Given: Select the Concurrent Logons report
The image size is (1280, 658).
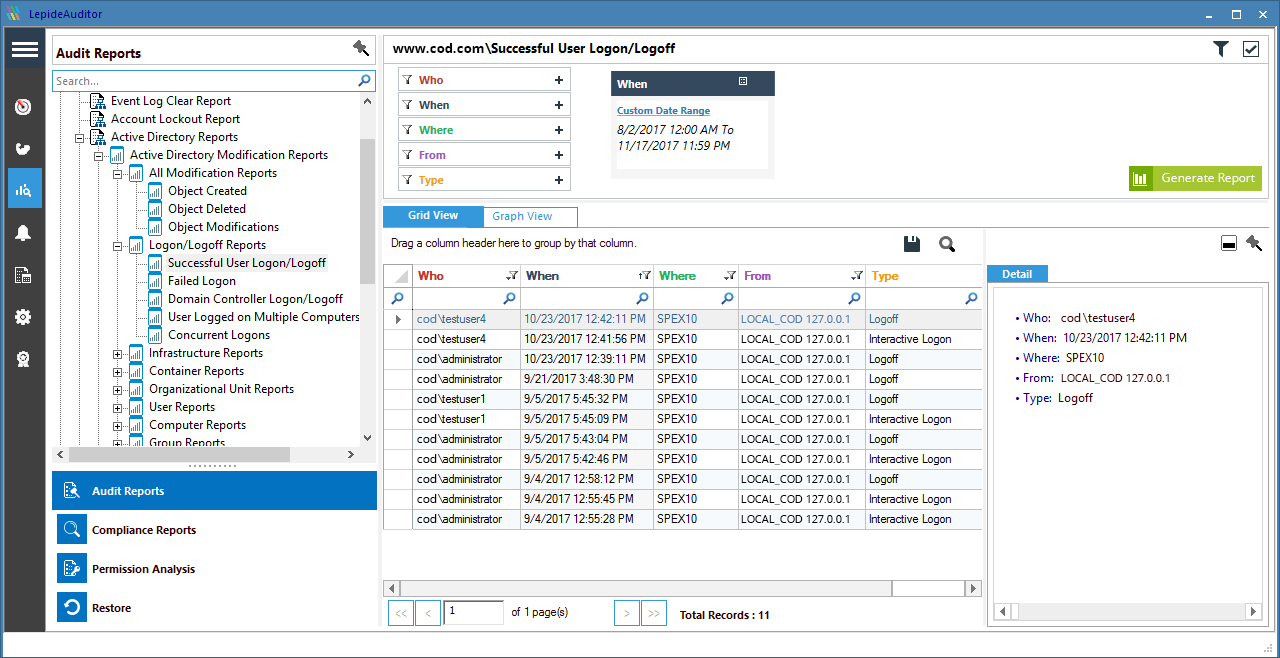Looking at the screenshot, I should point(219,335).
